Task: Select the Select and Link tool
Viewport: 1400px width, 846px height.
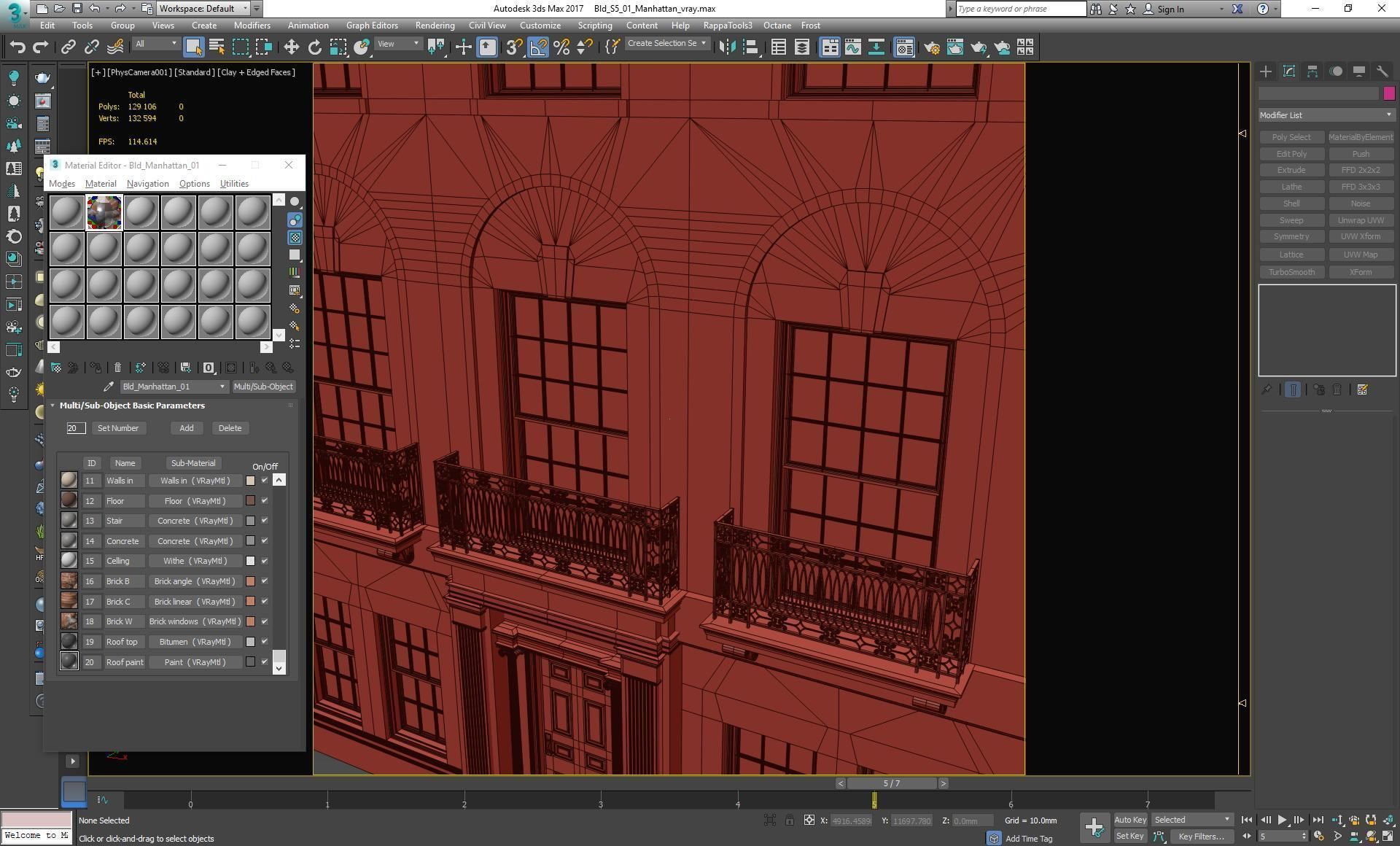Action: click(68, 47)
